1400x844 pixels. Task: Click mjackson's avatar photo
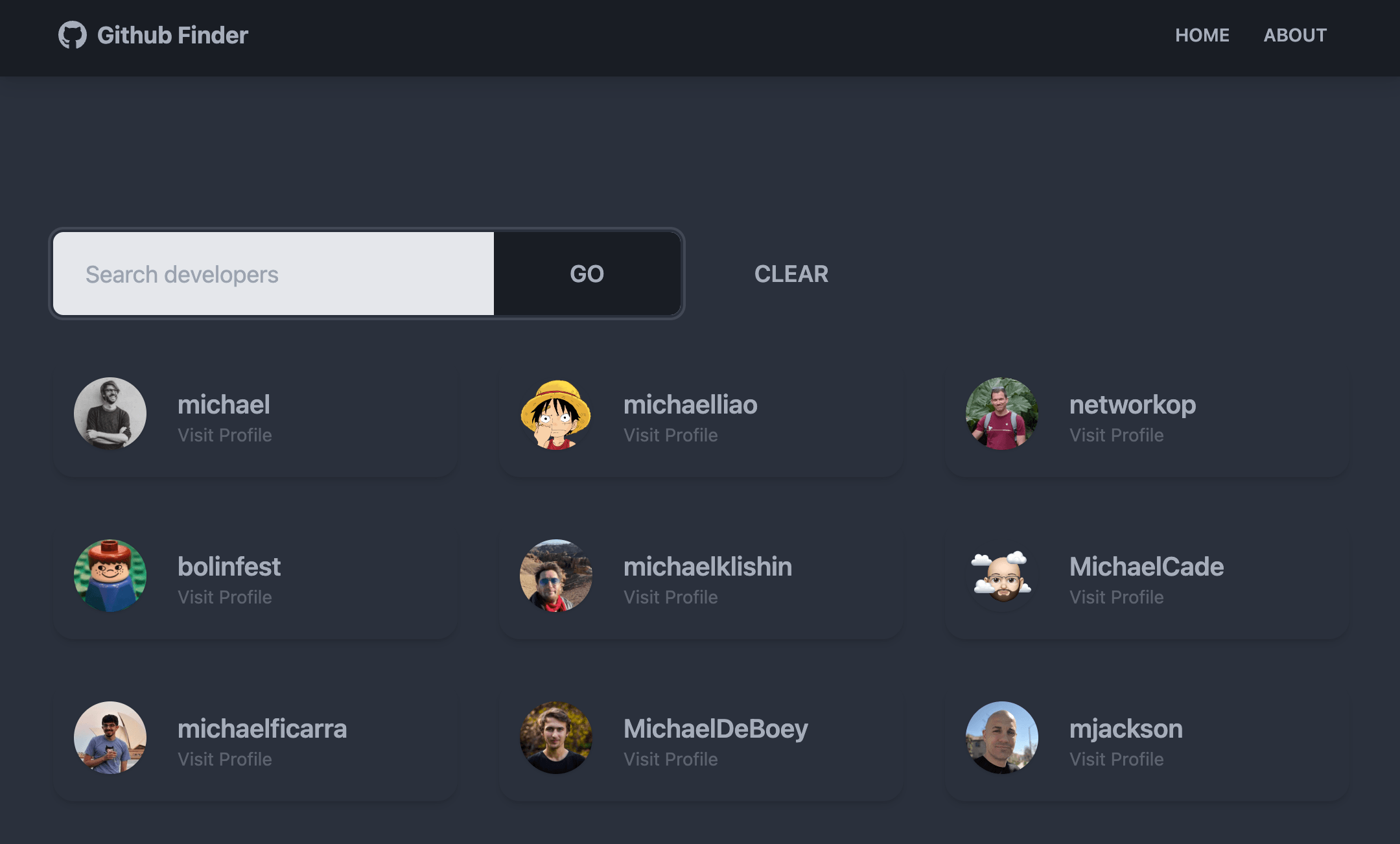tap(1001, 738)
